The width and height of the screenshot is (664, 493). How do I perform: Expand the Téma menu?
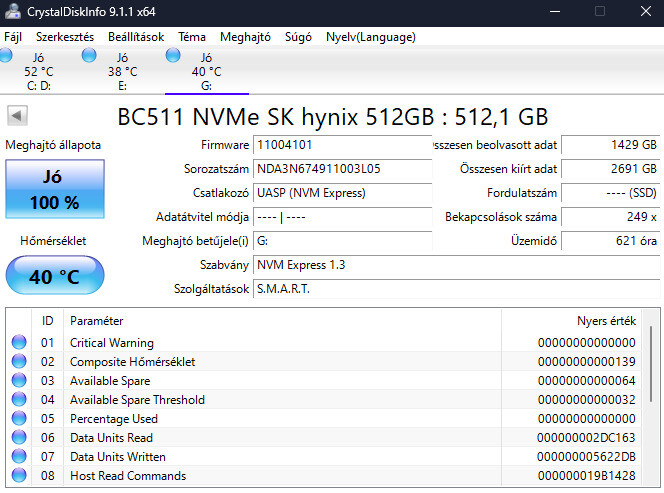coord(192,37)
